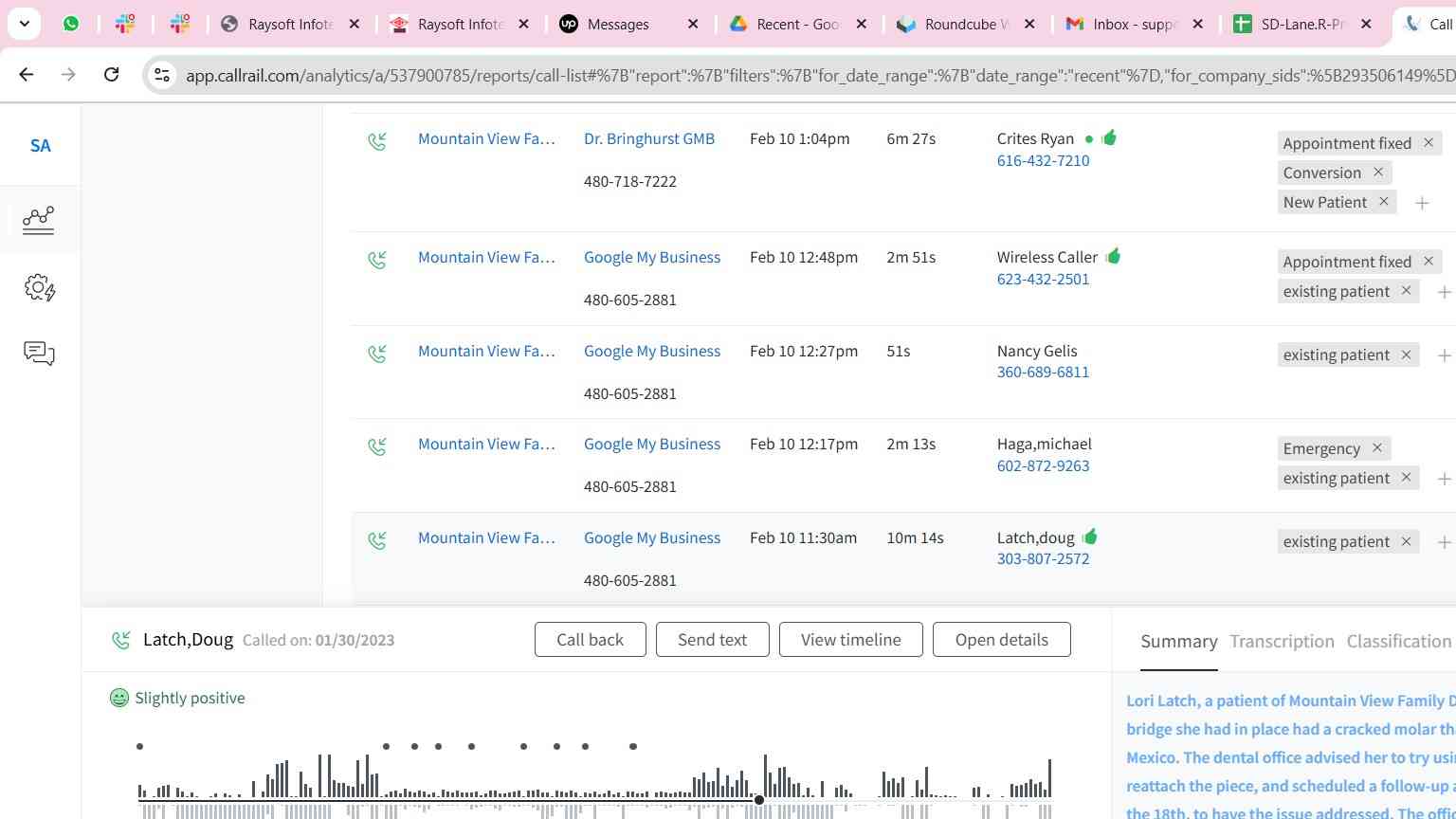This screenshot has width=1456, height=819.
Task: Click the last highlight dot above waveform
Action: [x=633, y=746]
